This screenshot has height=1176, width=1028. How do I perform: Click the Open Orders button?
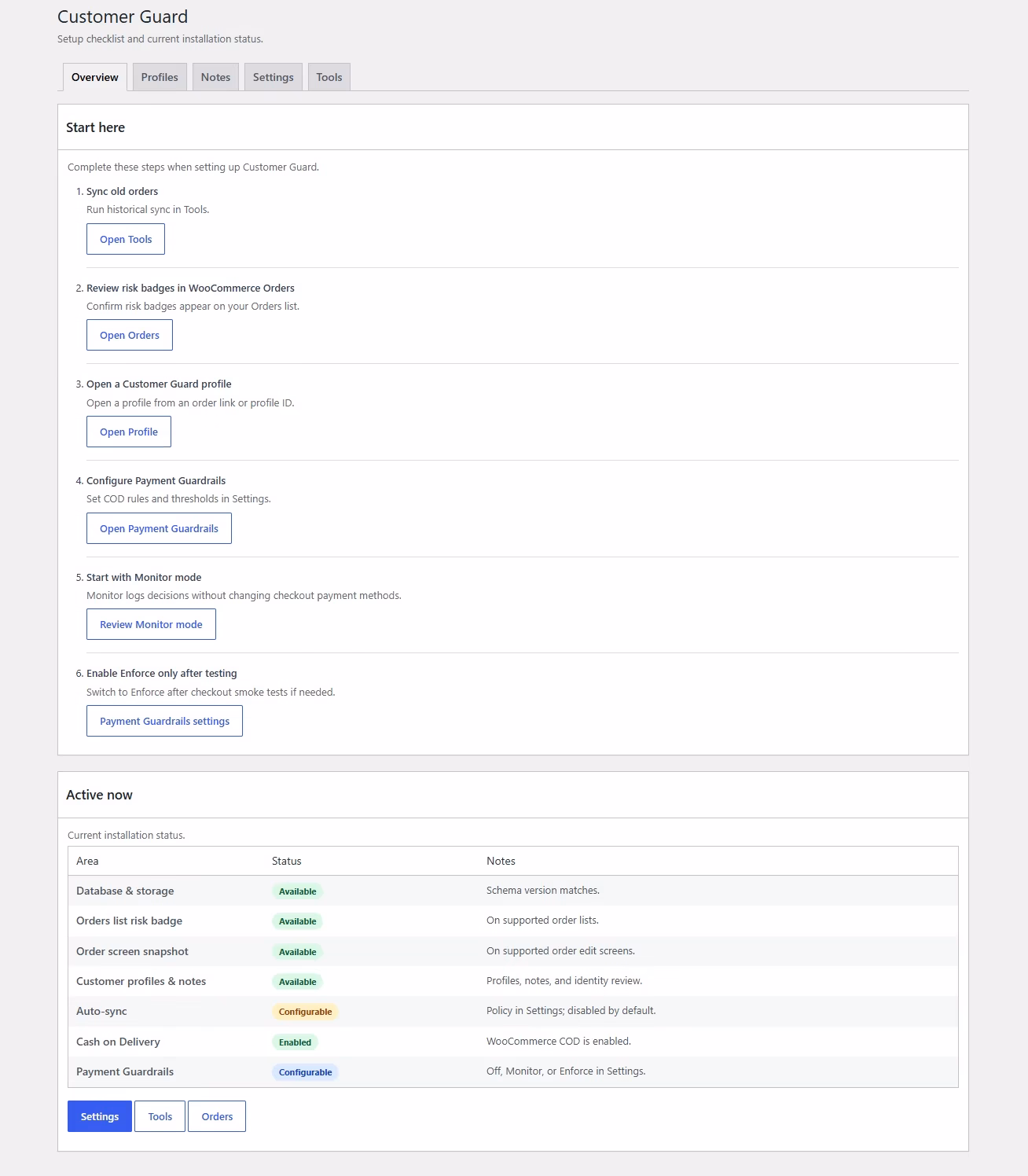point(130,335)
